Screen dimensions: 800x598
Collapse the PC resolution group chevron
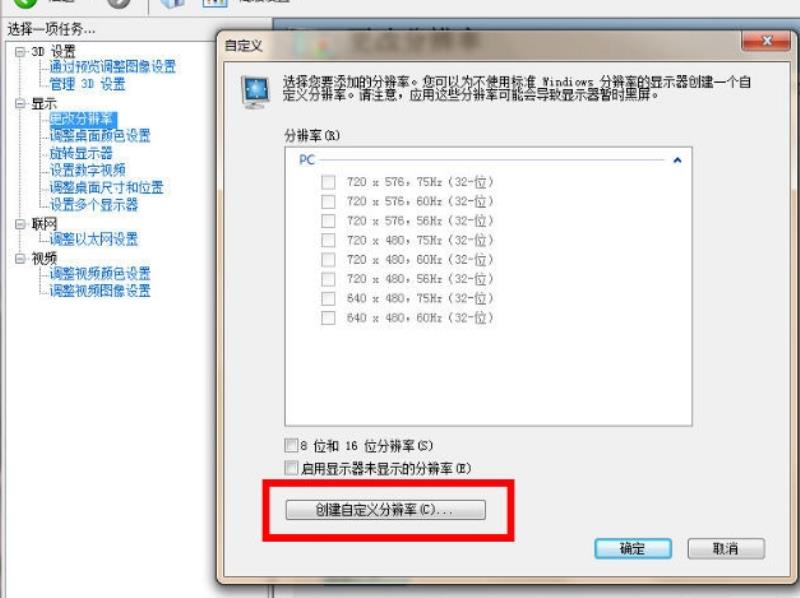click(677, 160)
